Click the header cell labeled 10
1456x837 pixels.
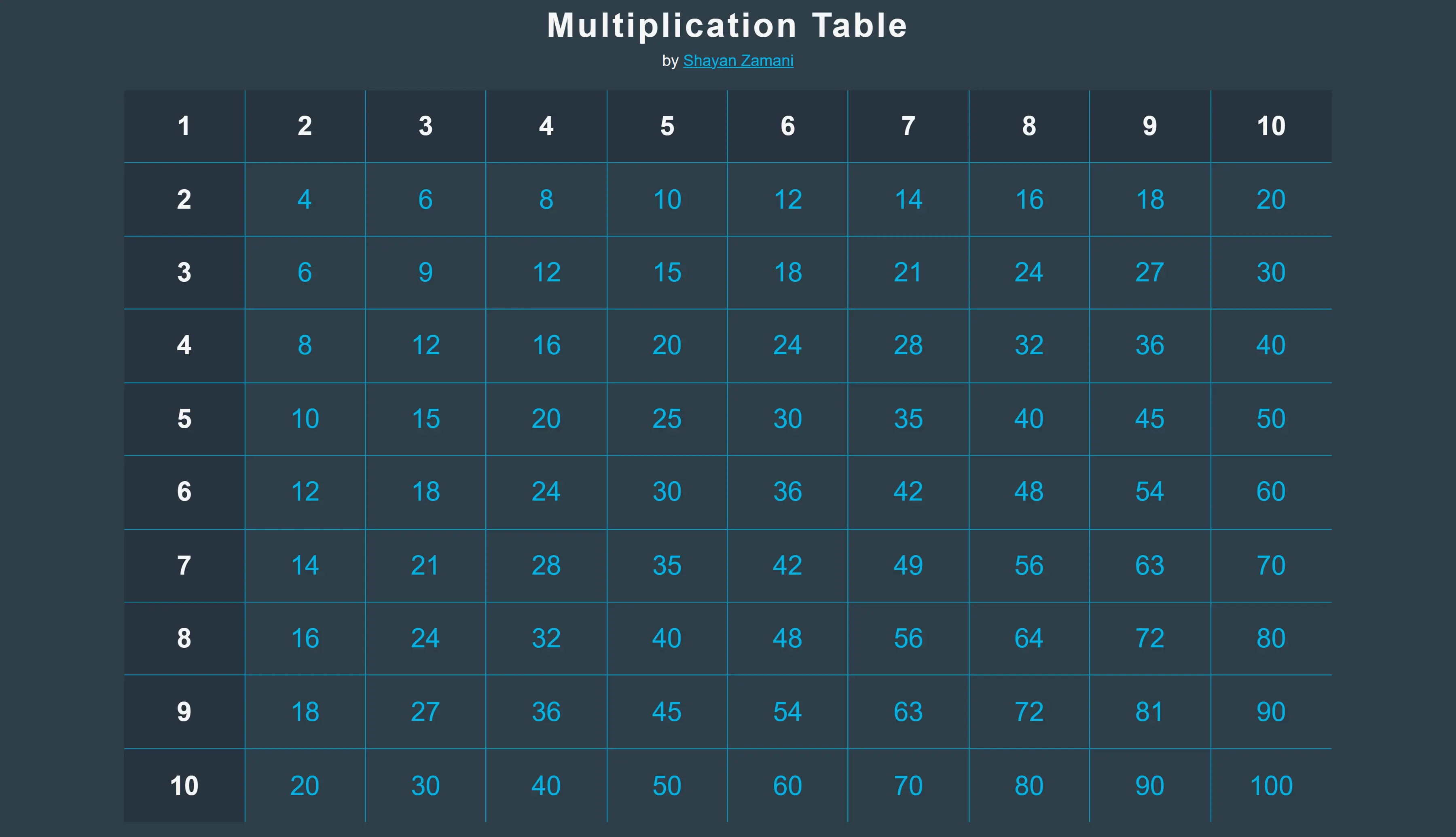point(1270,126)
